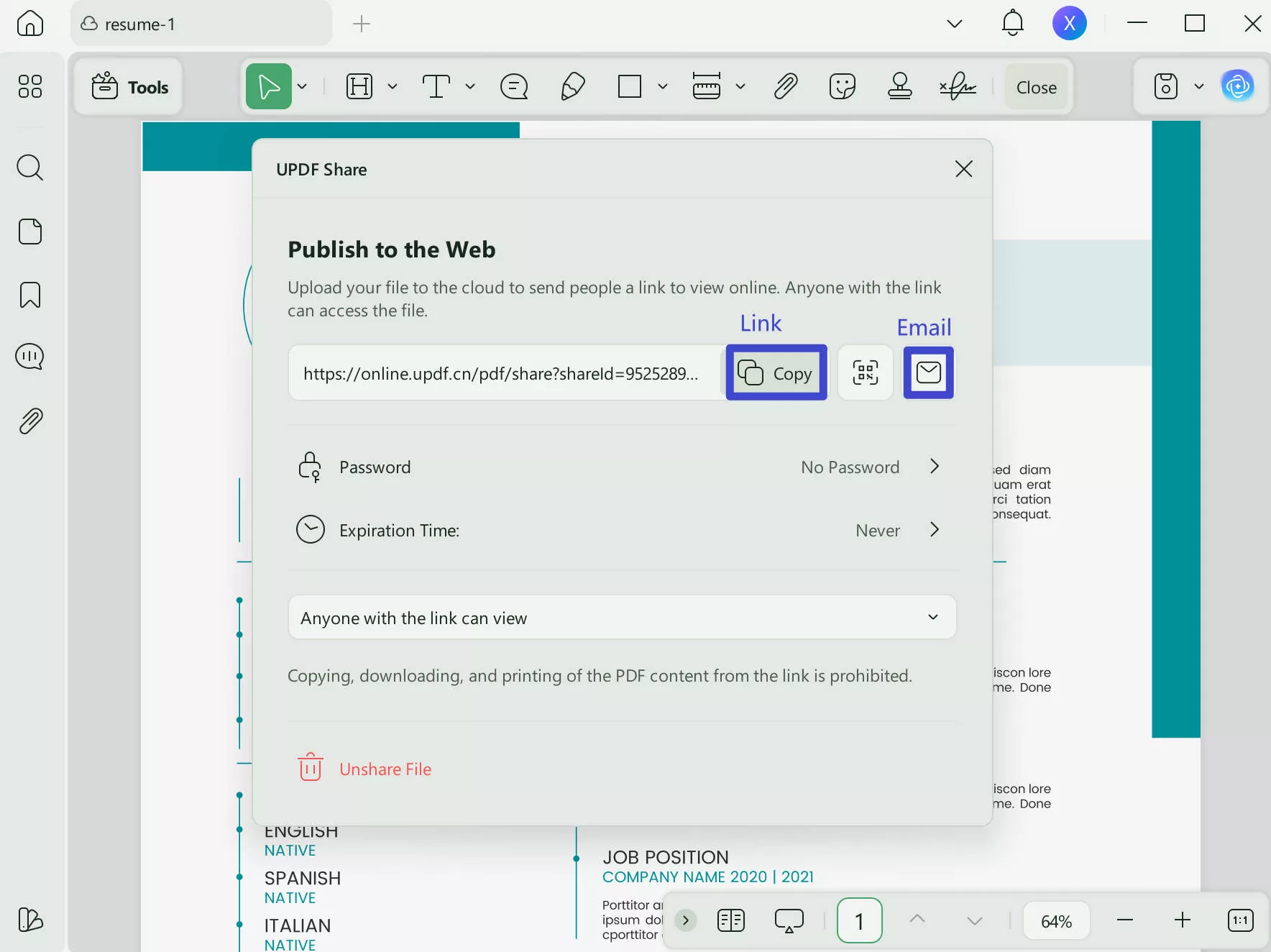Expand measure tool options arrow
Viewport: 1271px width, 952px height.
point(740,87)
